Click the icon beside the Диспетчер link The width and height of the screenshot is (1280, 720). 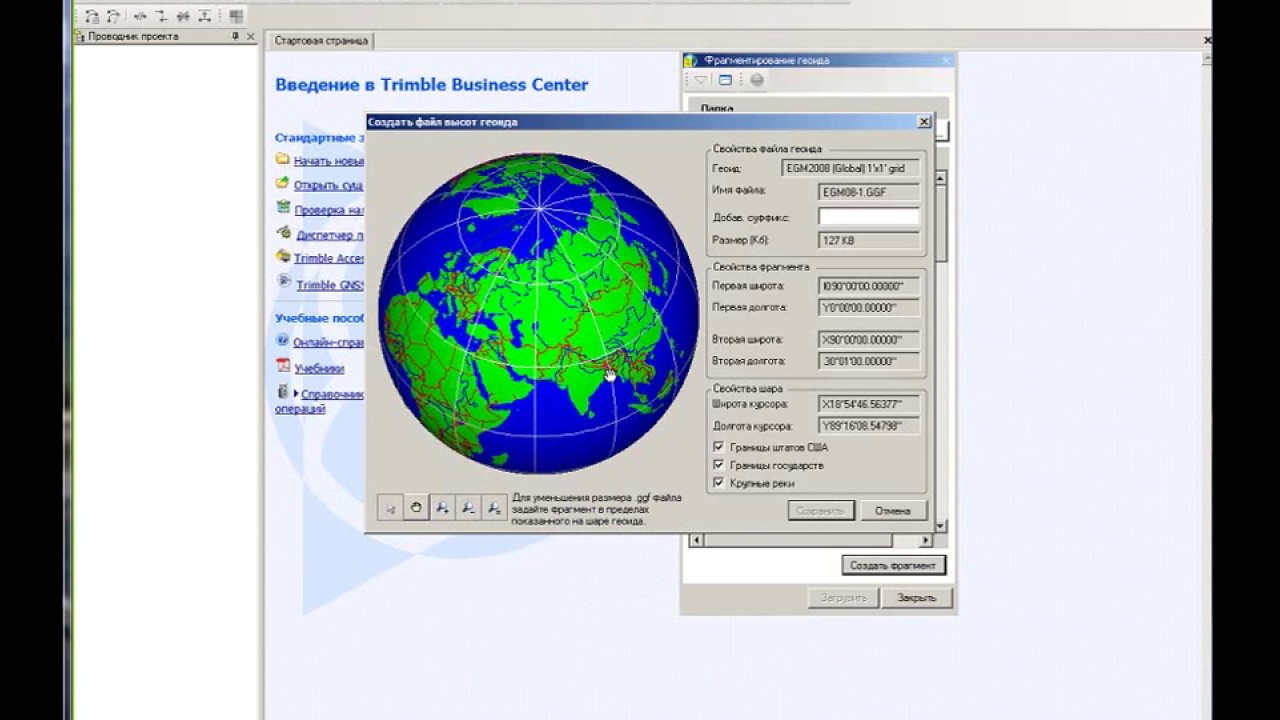point(284,233)
